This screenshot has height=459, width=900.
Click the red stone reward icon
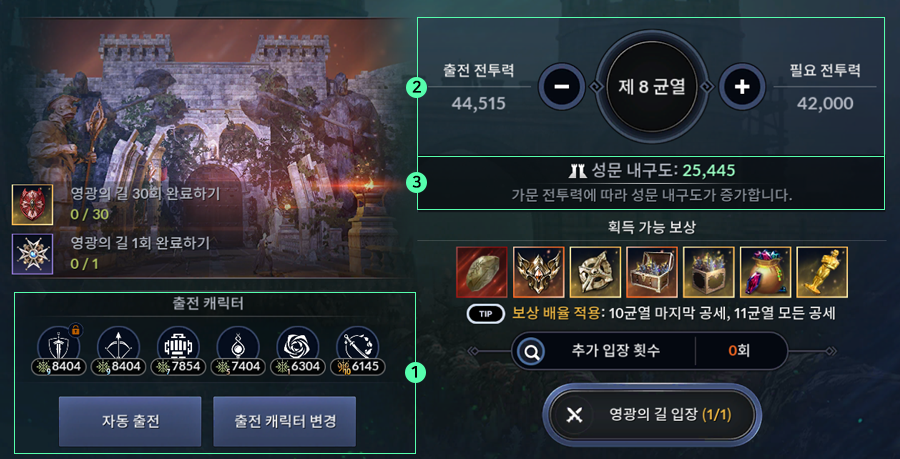482,272
